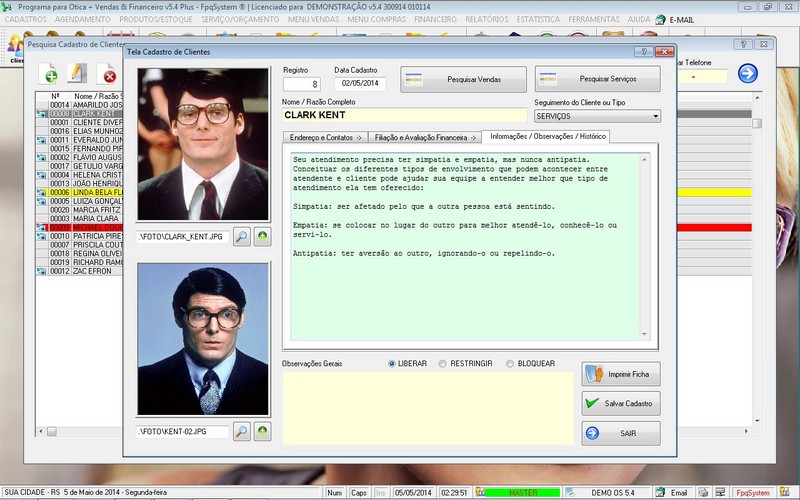
Task: Open AGENDAMENTO menu
Action: 83,19
